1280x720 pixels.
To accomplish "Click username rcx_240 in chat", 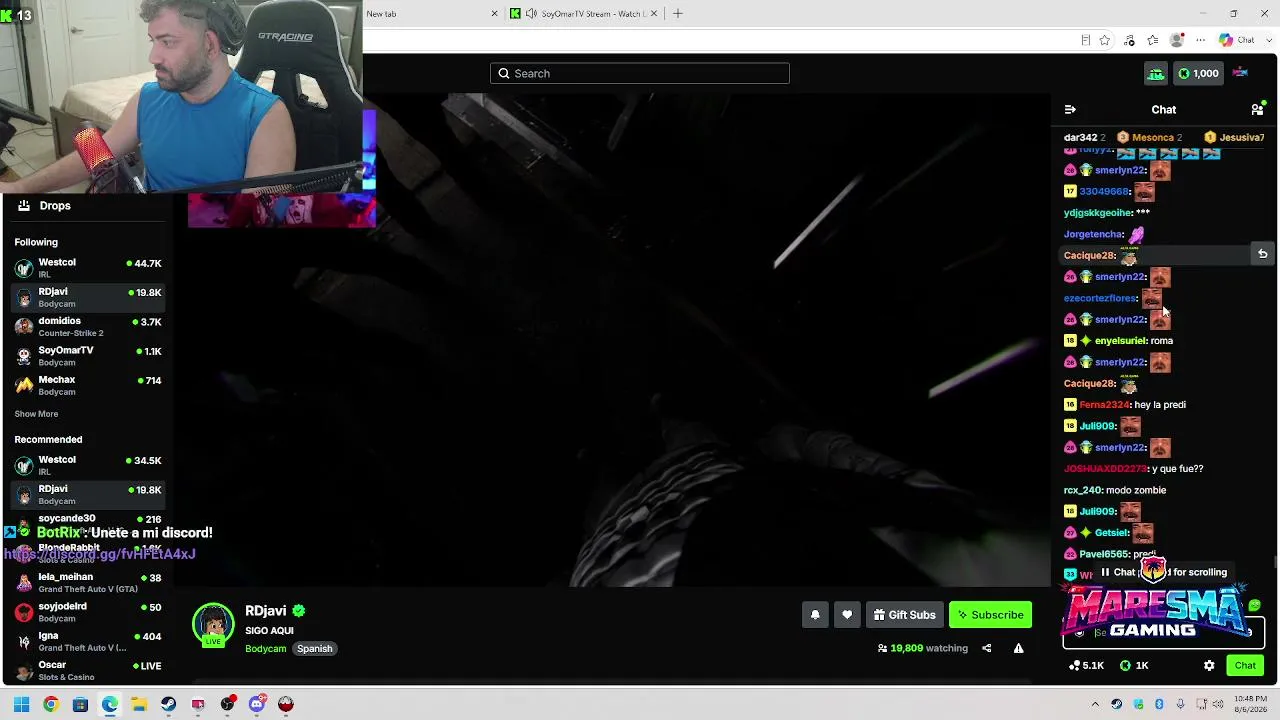I will point(1082,490).
